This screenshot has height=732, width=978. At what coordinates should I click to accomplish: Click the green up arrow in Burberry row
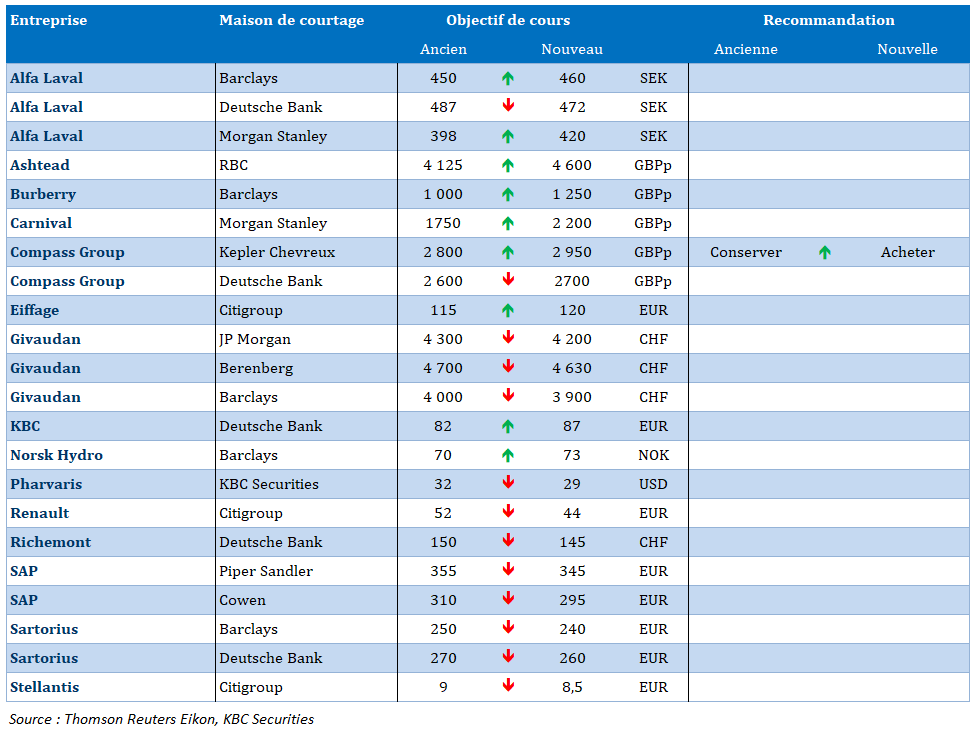click(x=508, y=194)
